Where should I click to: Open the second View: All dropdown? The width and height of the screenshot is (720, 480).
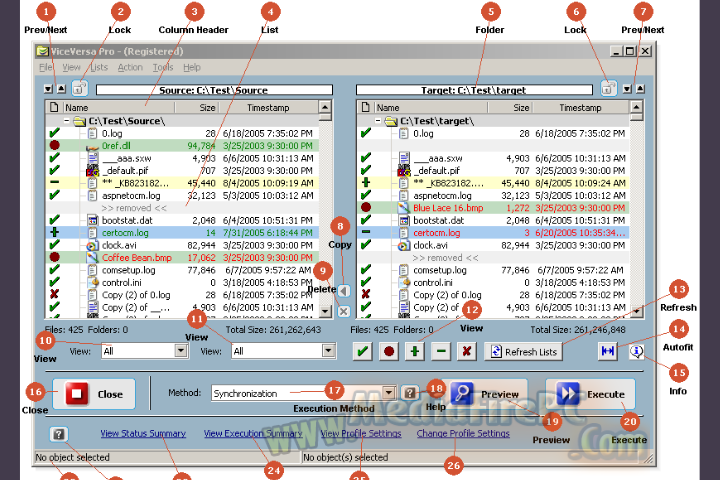pyautogui.click(x=328, y=351)
